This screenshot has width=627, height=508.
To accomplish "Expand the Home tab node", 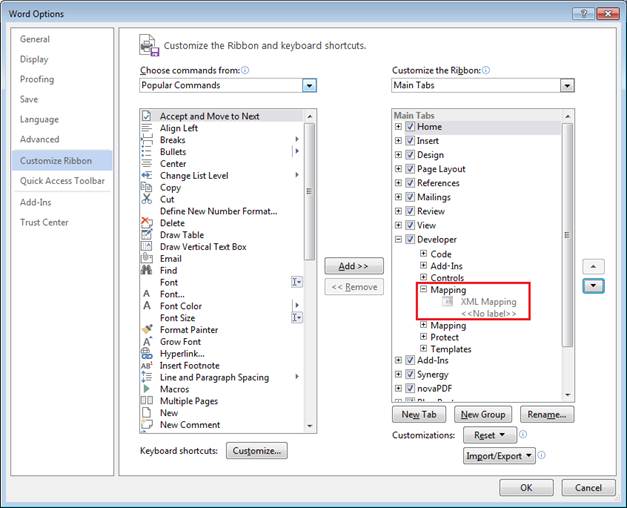I will [x=398, y=127].
